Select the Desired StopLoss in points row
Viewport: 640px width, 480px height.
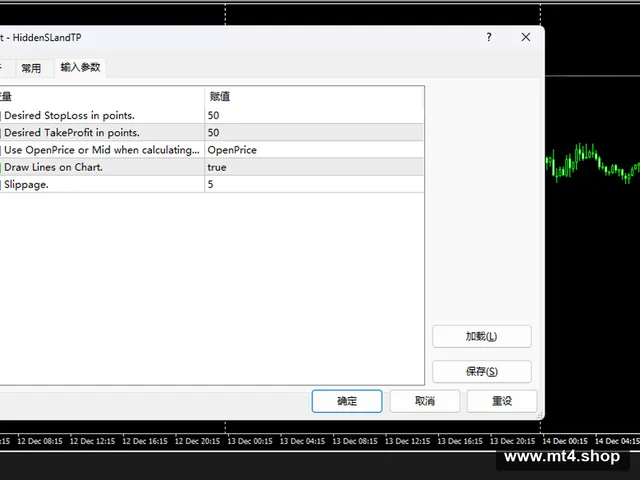[x=102, y=116]
